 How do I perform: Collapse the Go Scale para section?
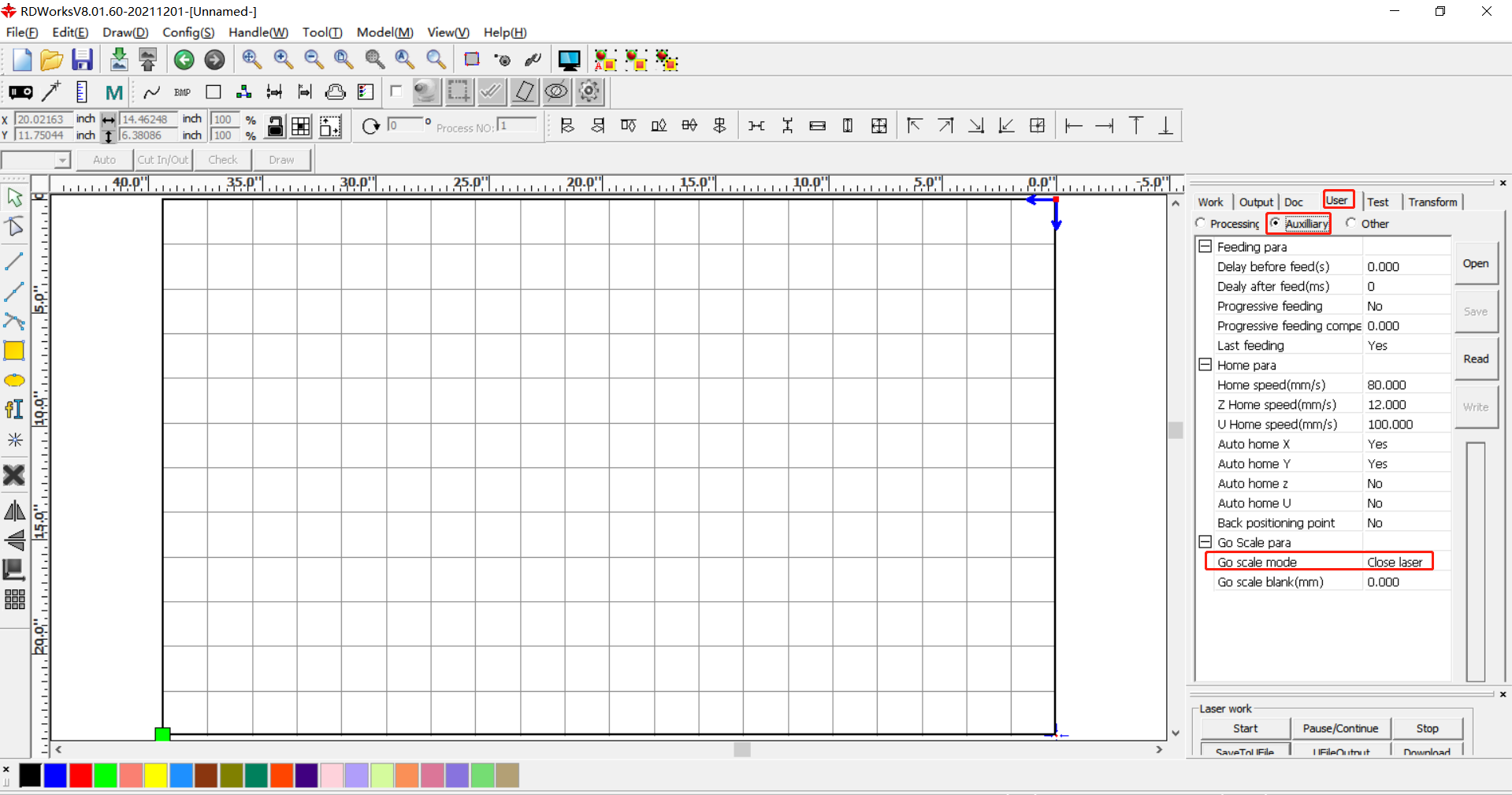tap(1205, 542)
